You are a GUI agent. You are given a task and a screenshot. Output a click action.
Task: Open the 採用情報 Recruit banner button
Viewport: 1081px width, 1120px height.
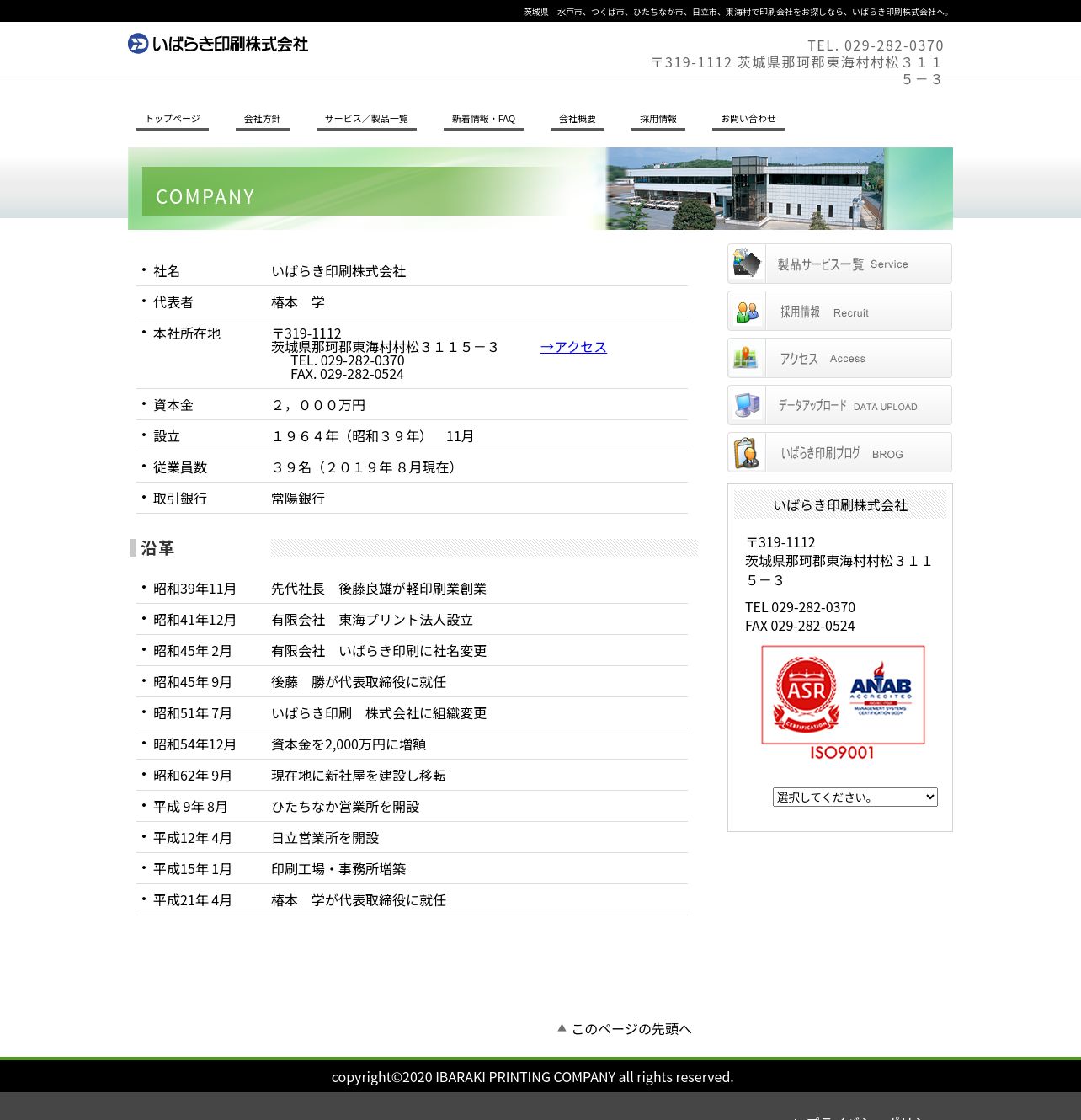(840, 311)
